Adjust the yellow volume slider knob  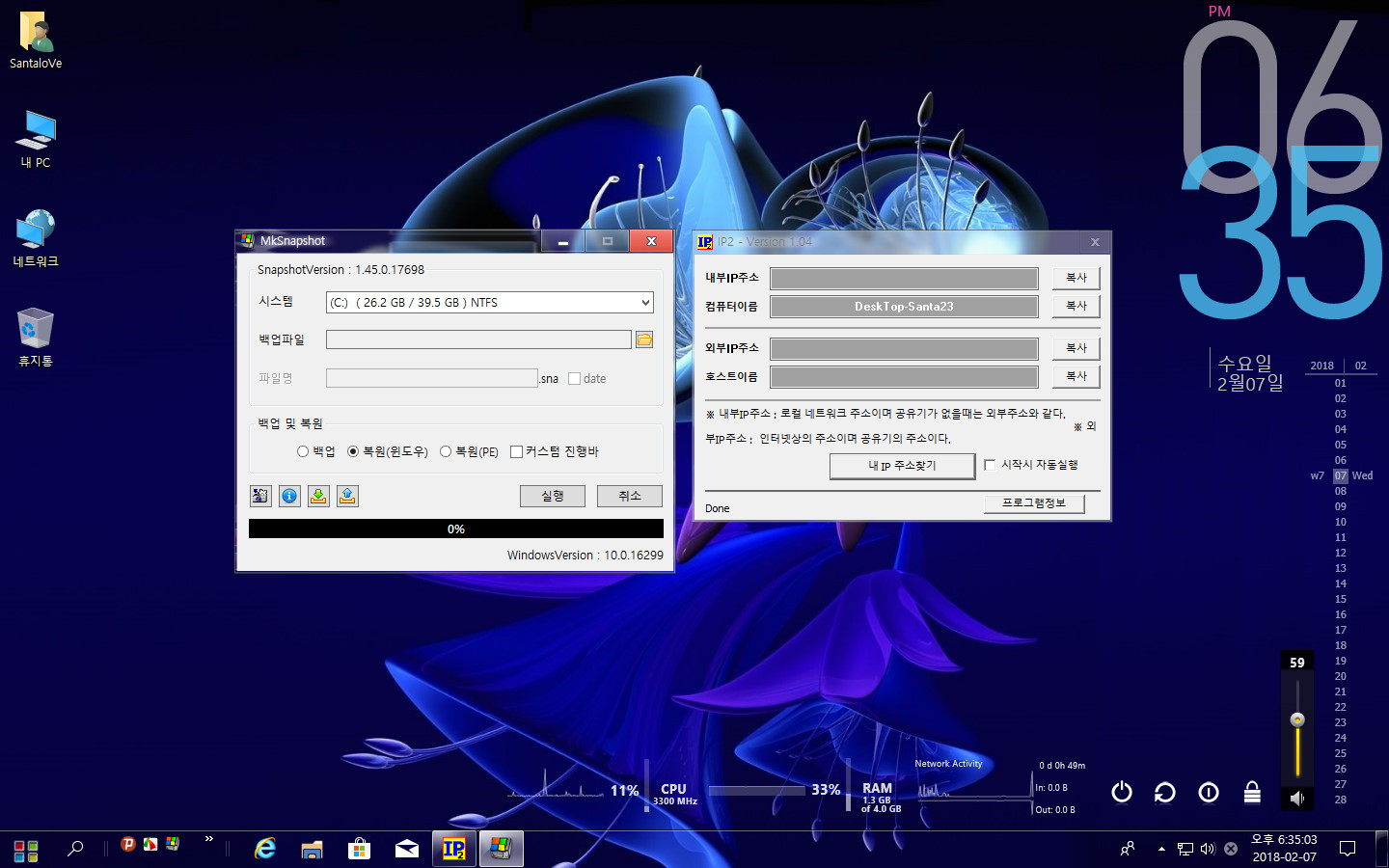point(1297,719)
